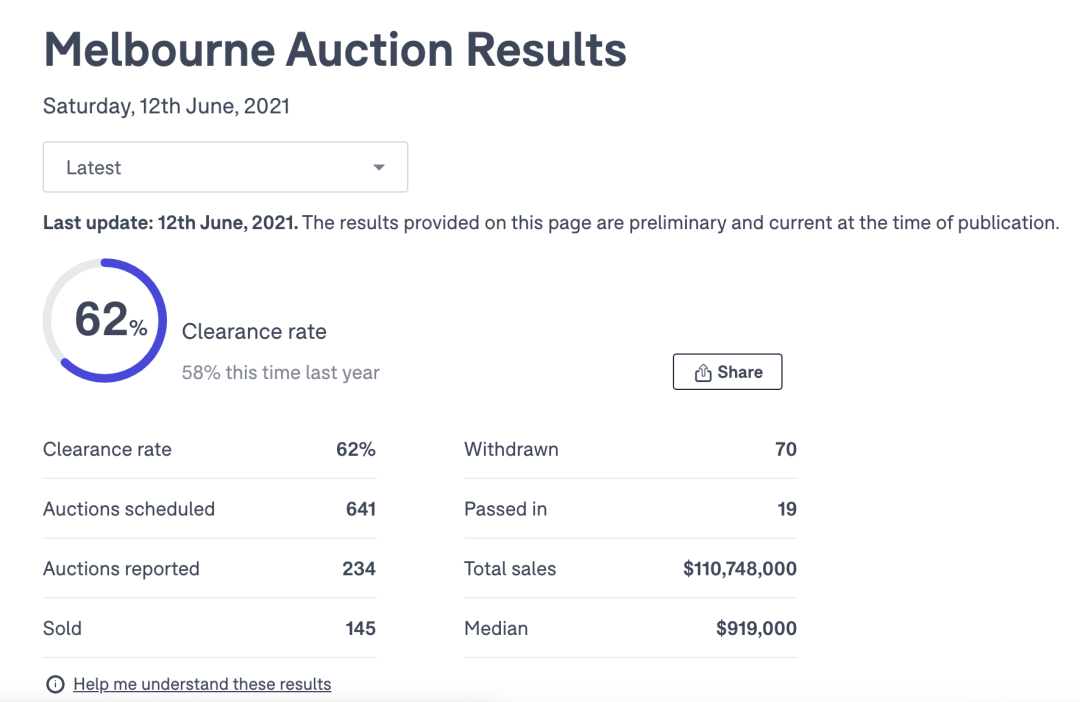The width and height of the screenshot is (1080, 702).
Task: Click the Share button
Action: (x=727, y=372)
